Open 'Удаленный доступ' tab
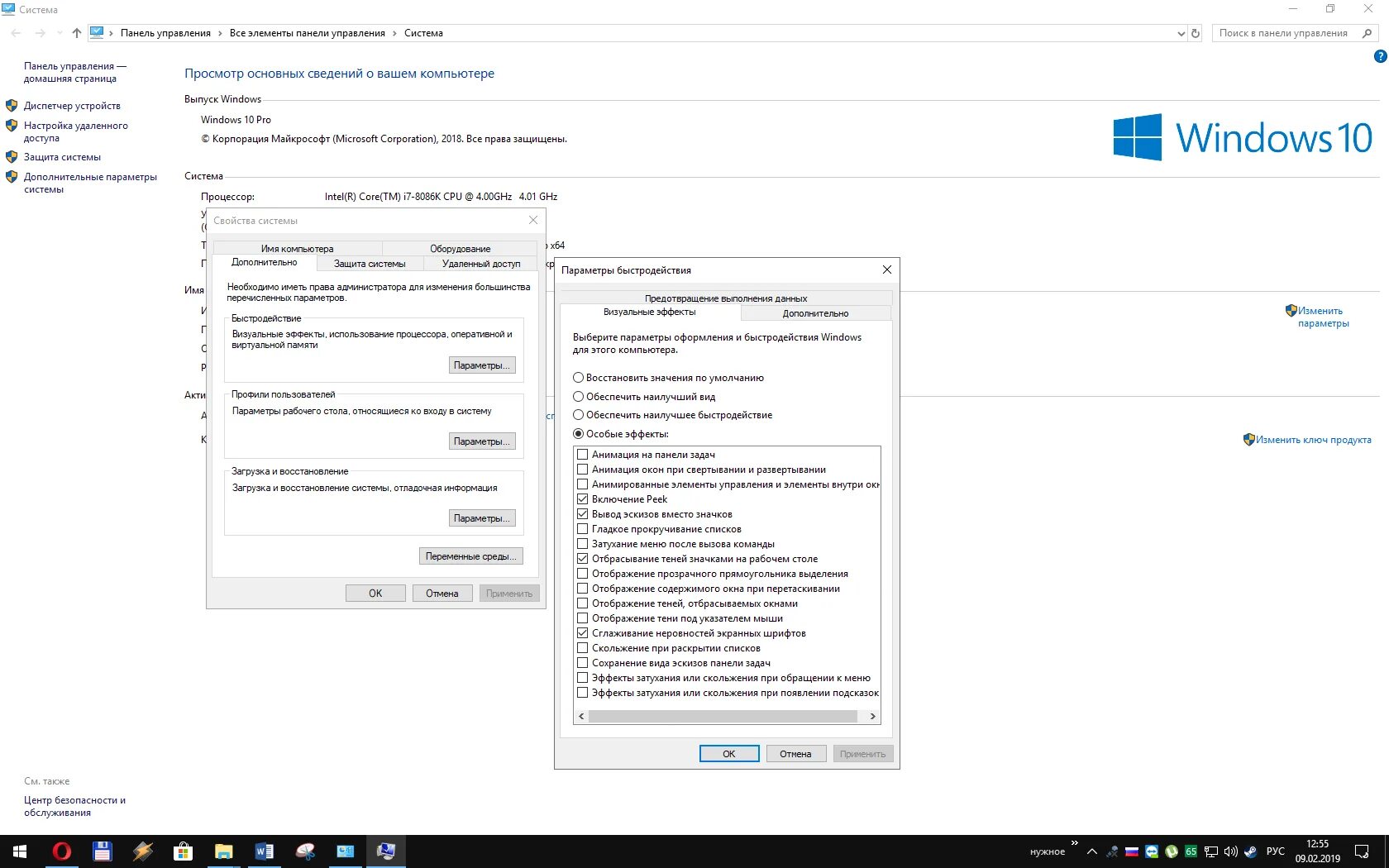 pos(481,264)
